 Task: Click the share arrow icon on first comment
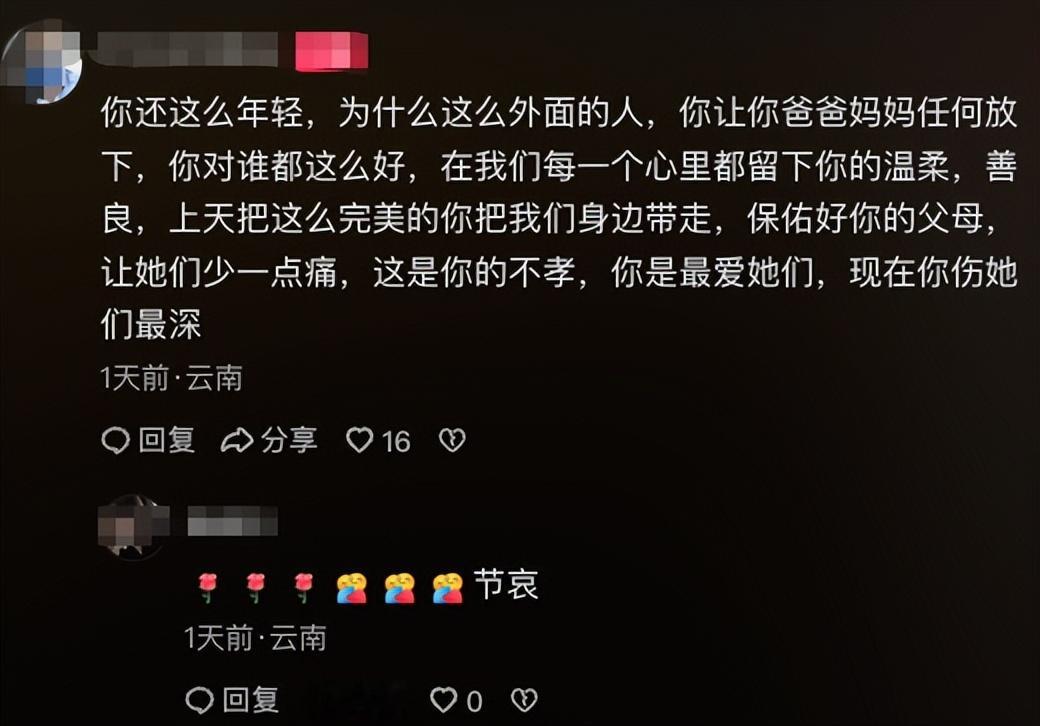[237, 440]
